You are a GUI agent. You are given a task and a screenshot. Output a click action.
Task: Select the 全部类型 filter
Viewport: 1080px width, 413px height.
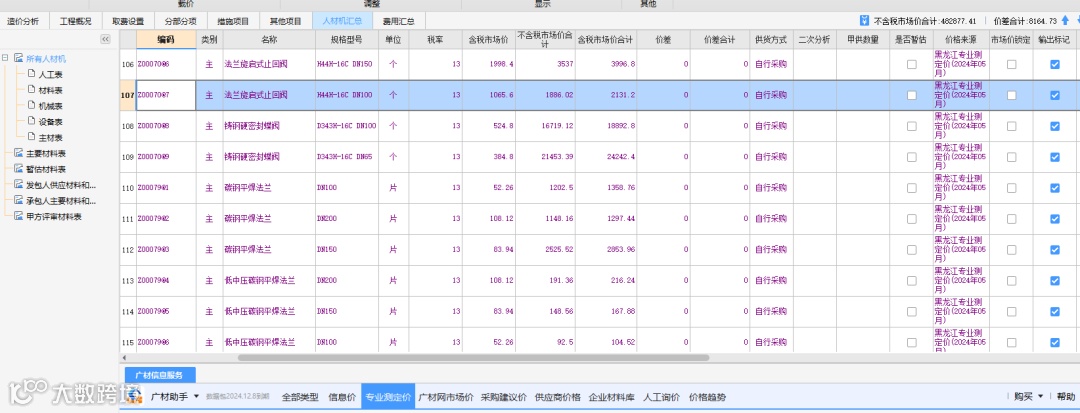click(x=300, y=397)
